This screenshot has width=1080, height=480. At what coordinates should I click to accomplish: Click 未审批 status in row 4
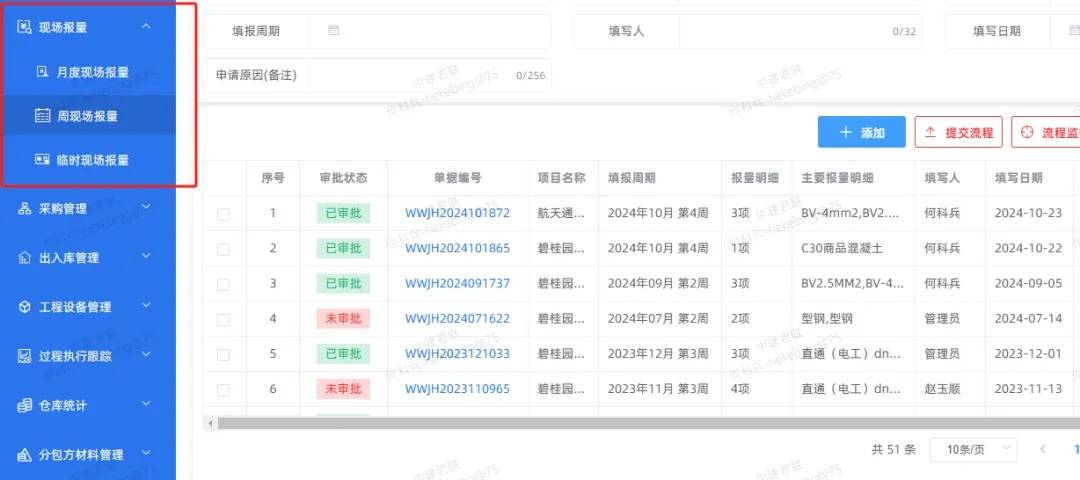tap(343, 319)
